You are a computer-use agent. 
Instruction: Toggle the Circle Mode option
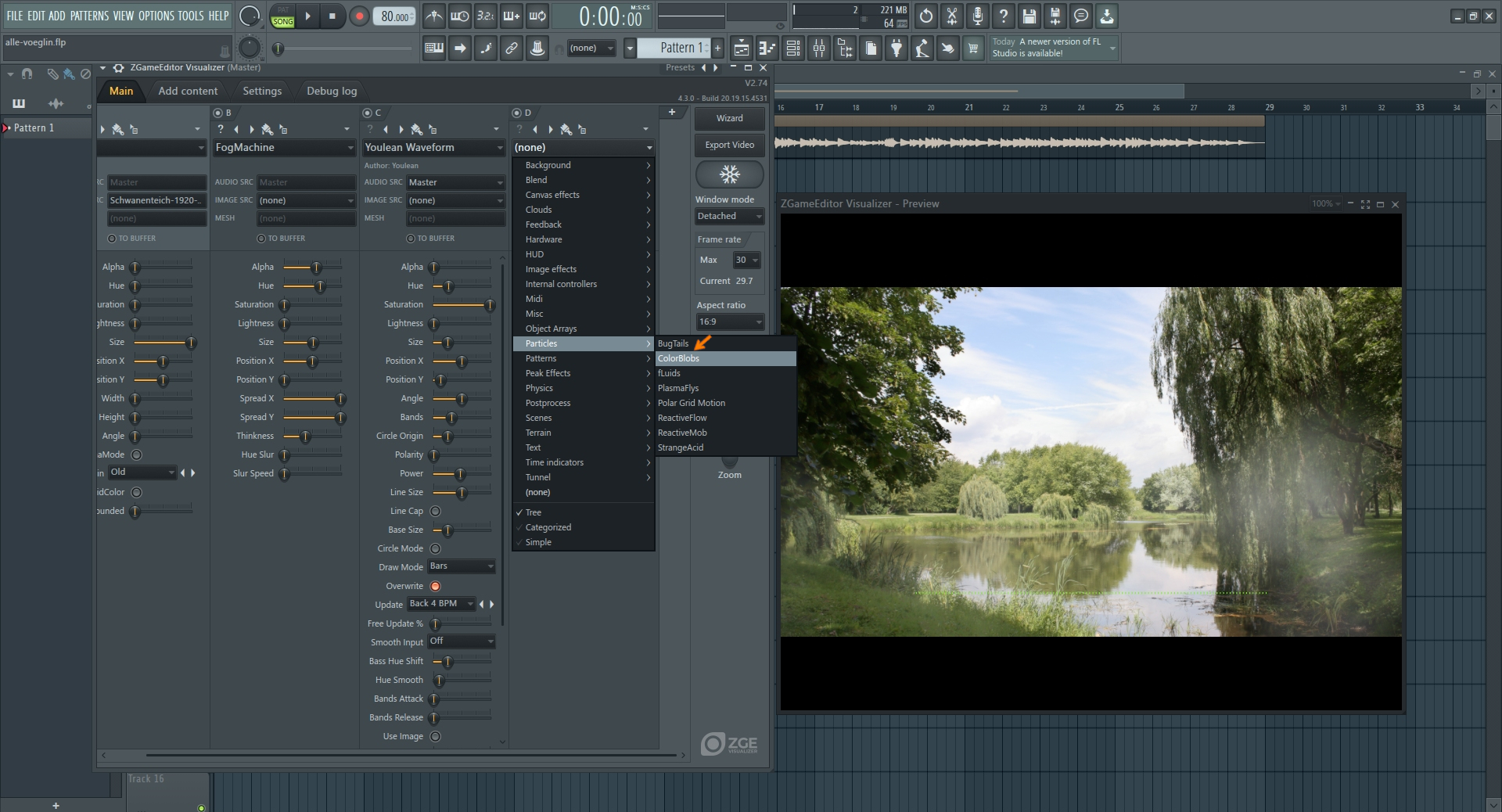[x=436, y=548]
